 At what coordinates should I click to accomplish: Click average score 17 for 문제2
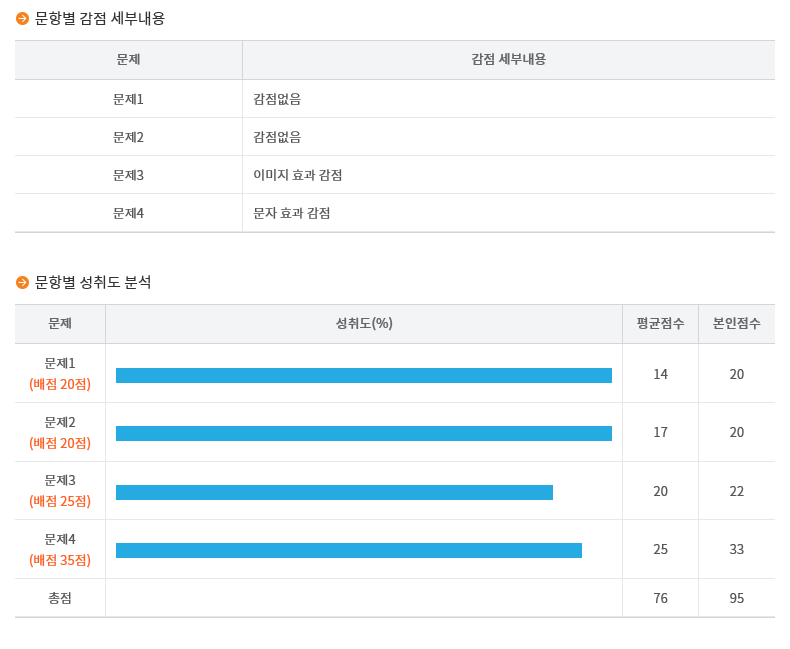coord(661,432)
